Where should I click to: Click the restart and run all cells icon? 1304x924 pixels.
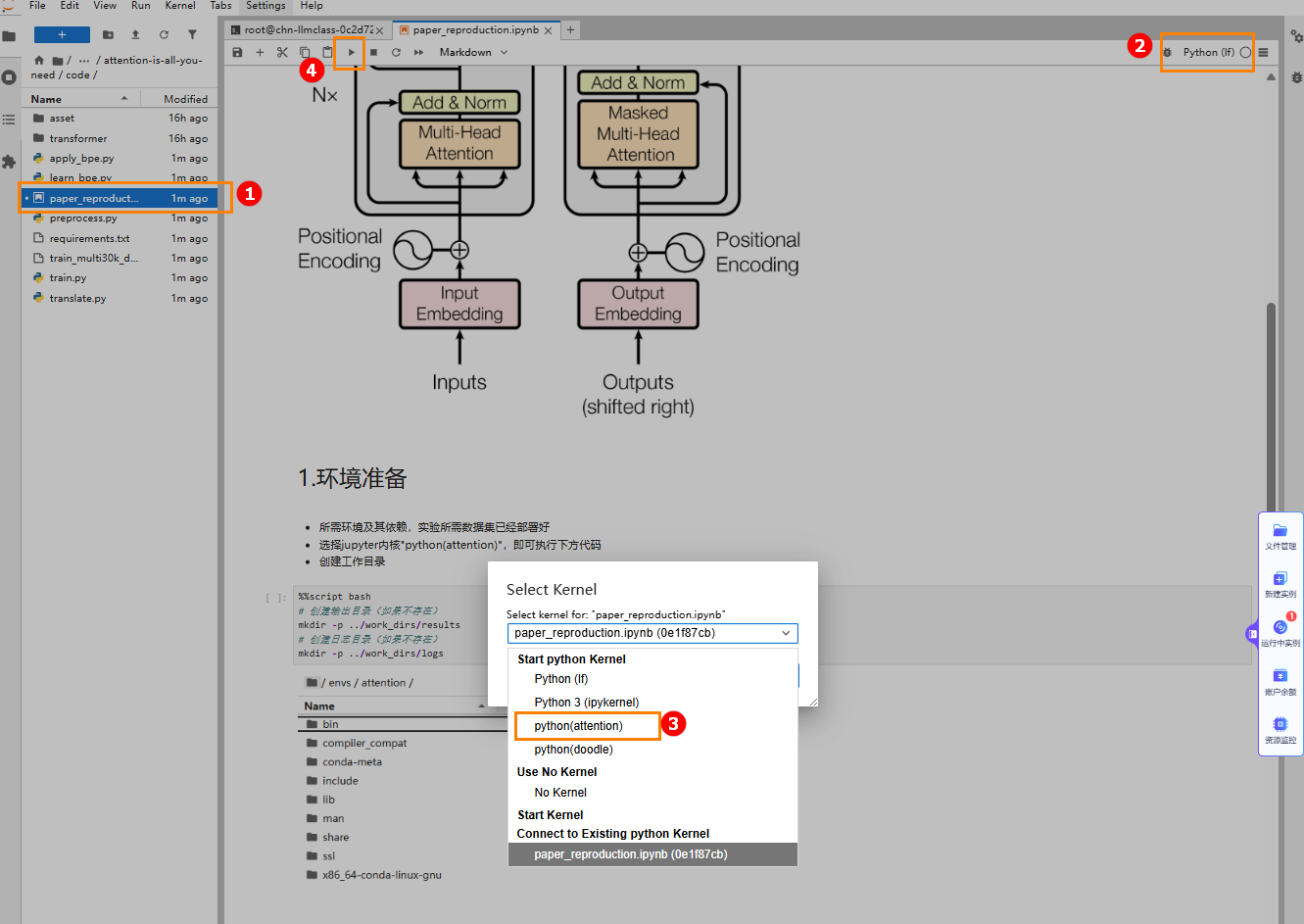[x=418, y=53]
